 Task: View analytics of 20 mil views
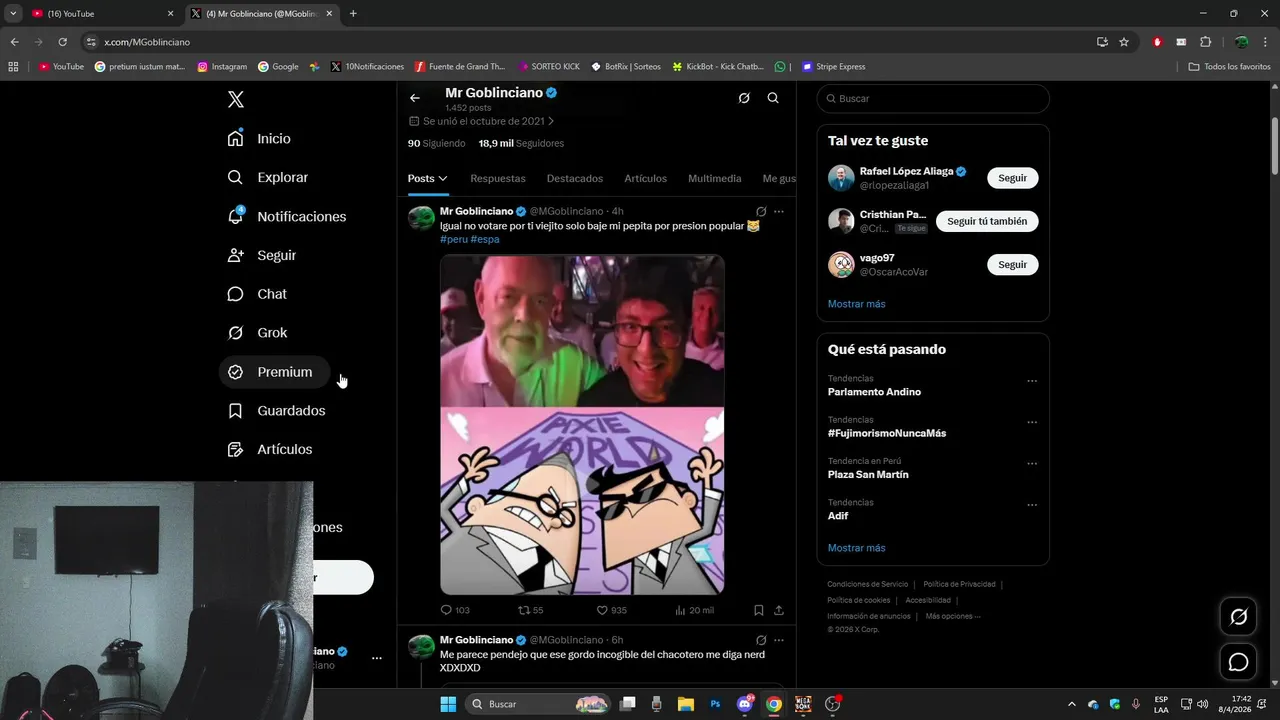(694, 610)
